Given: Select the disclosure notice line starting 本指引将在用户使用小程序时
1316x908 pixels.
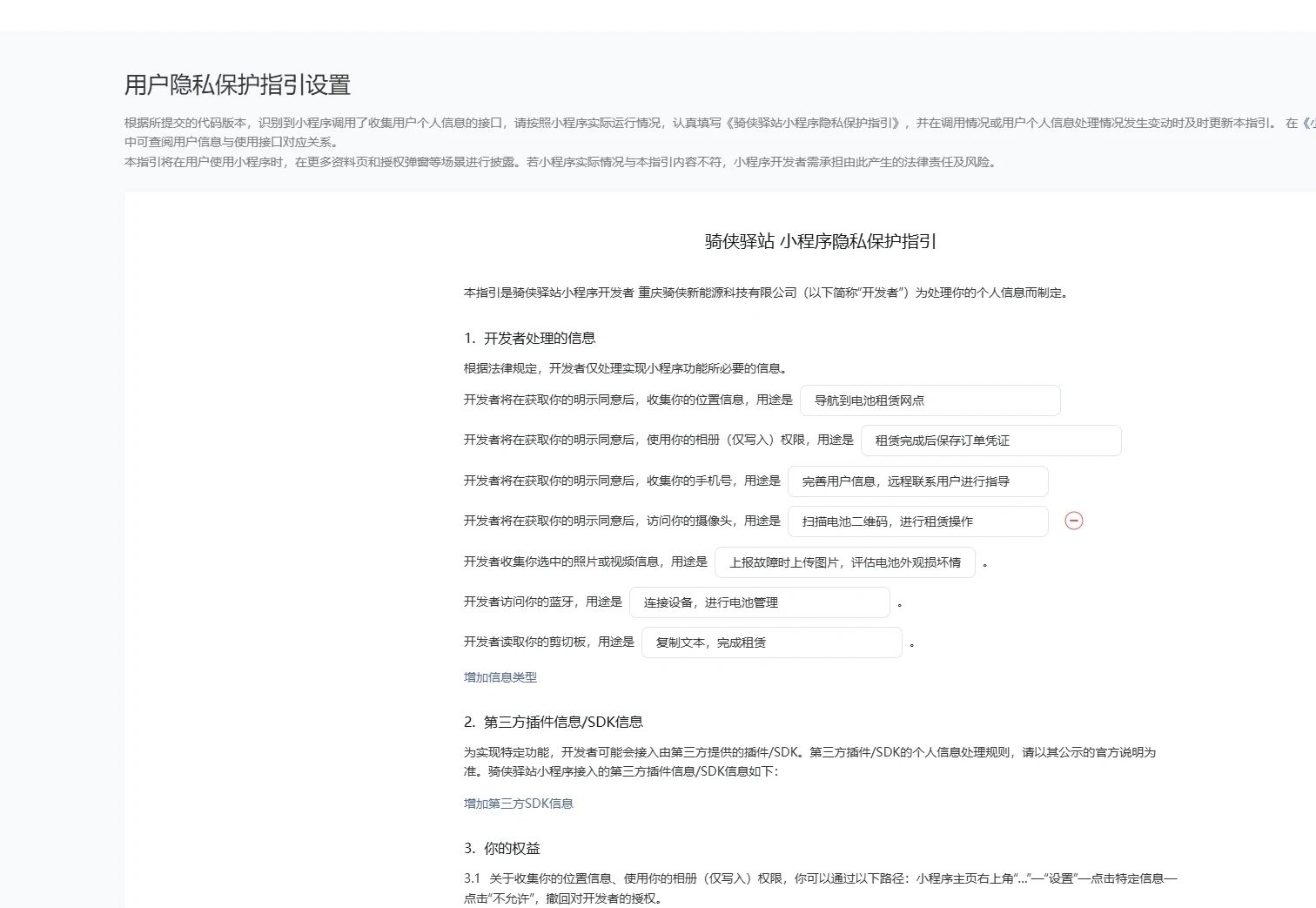Looking at the screenshot, I should (560, 162).
